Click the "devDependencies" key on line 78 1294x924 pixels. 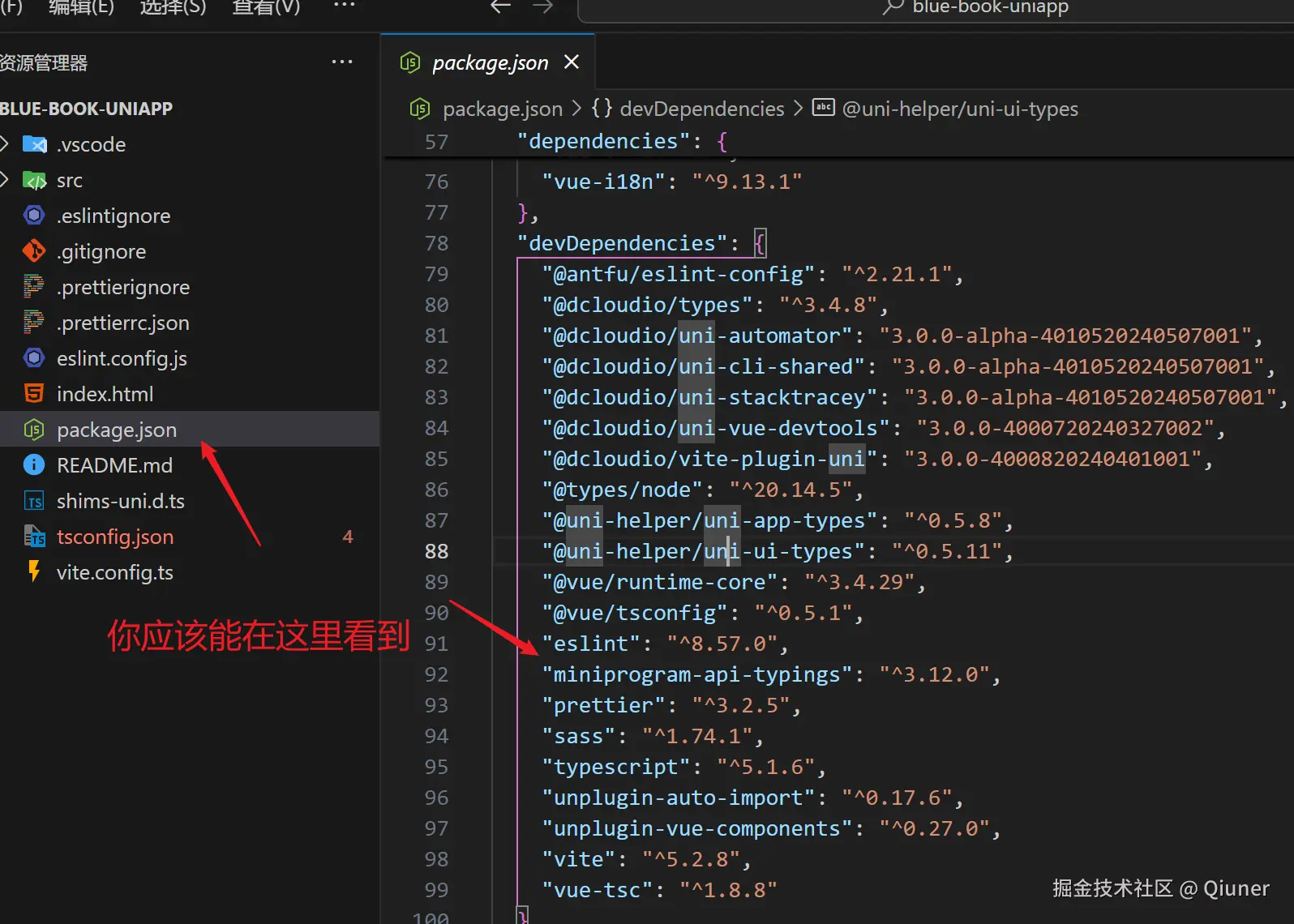622,243
